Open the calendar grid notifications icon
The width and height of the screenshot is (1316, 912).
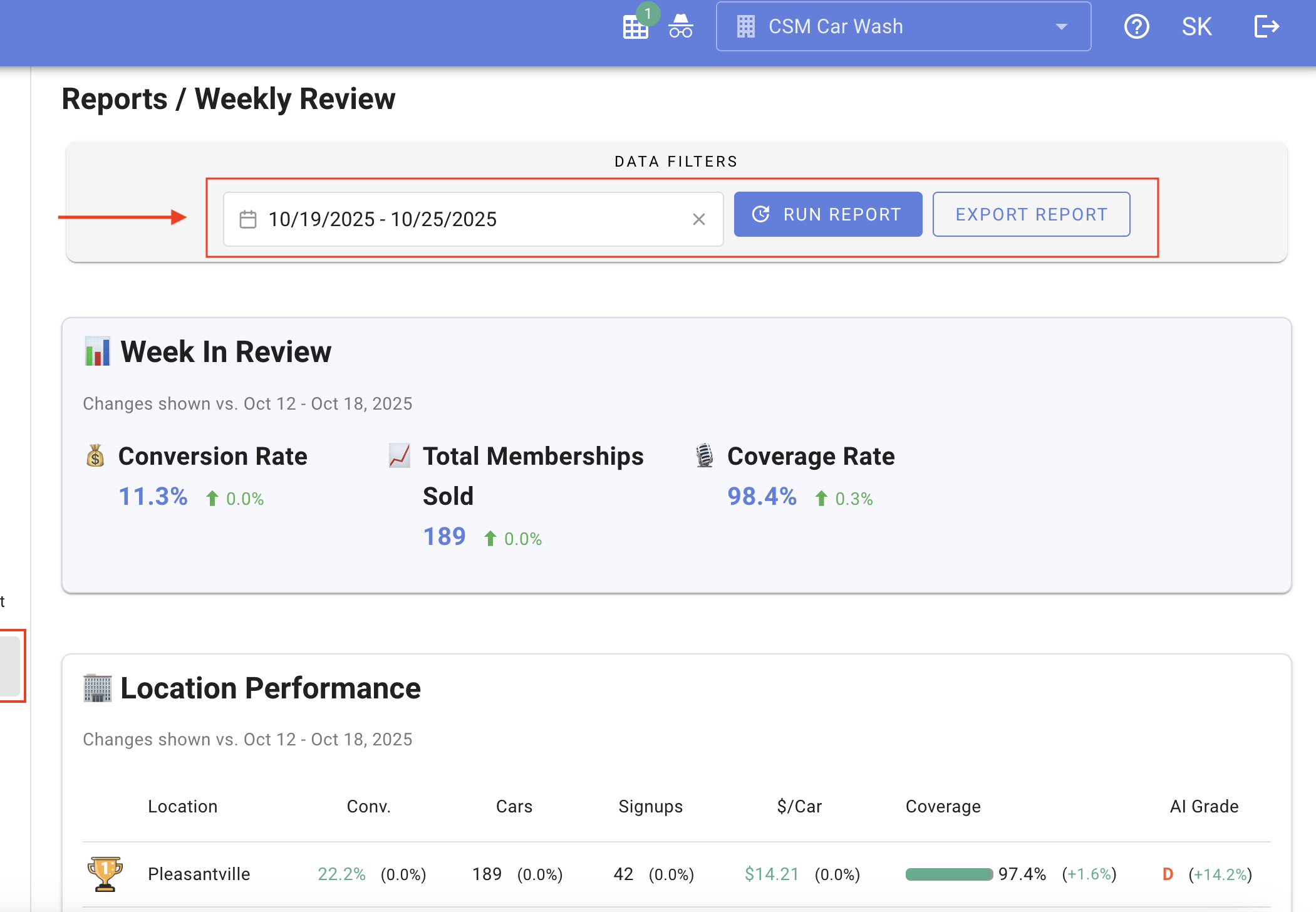pos(635,28)
